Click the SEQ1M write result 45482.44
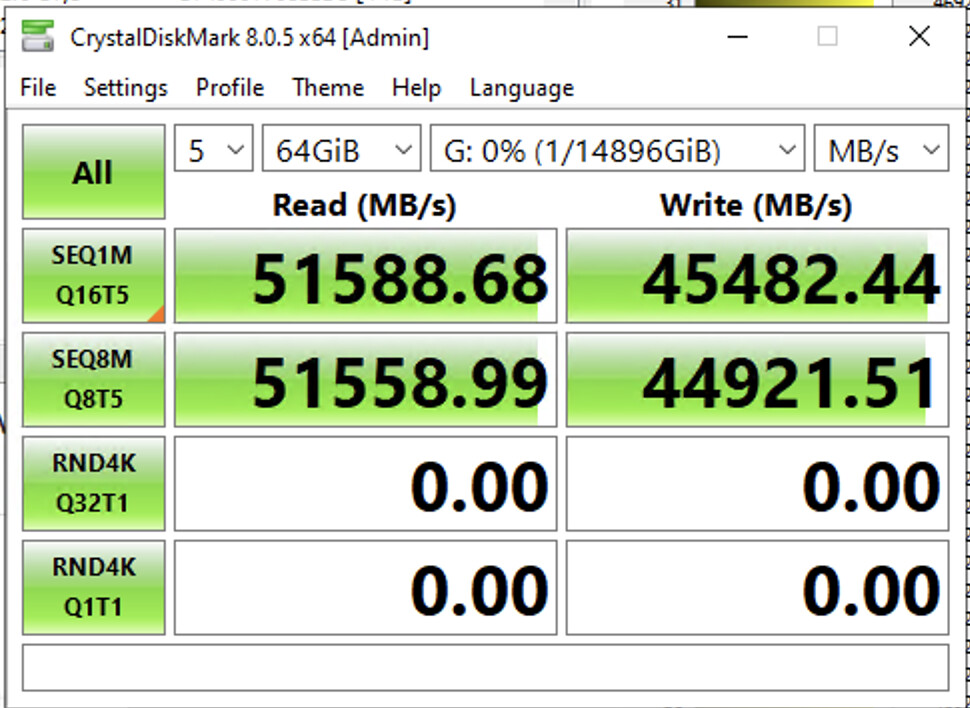This screenshot has height=708, width=970. [757, 277]
